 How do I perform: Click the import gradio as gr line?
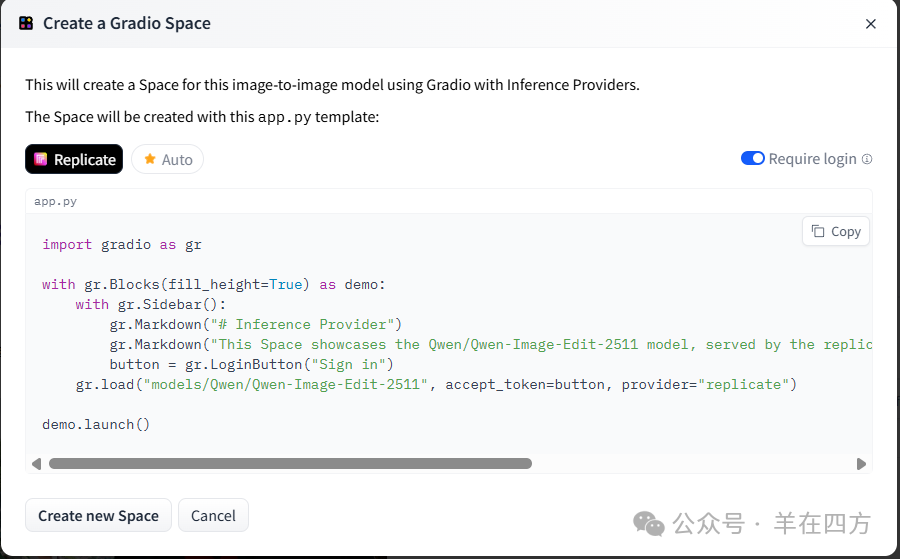[x=122, y=244]
